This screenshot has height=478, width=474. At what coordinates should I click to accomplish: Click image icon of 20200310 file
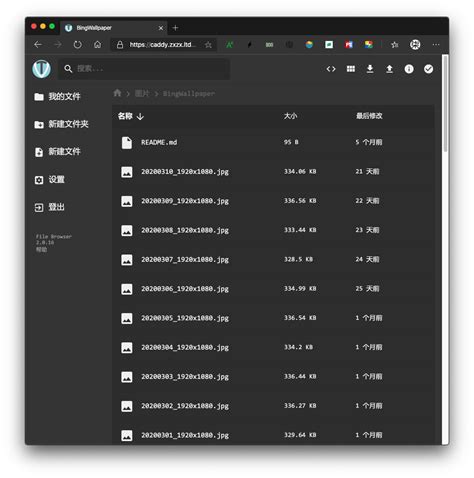(127, 172)
